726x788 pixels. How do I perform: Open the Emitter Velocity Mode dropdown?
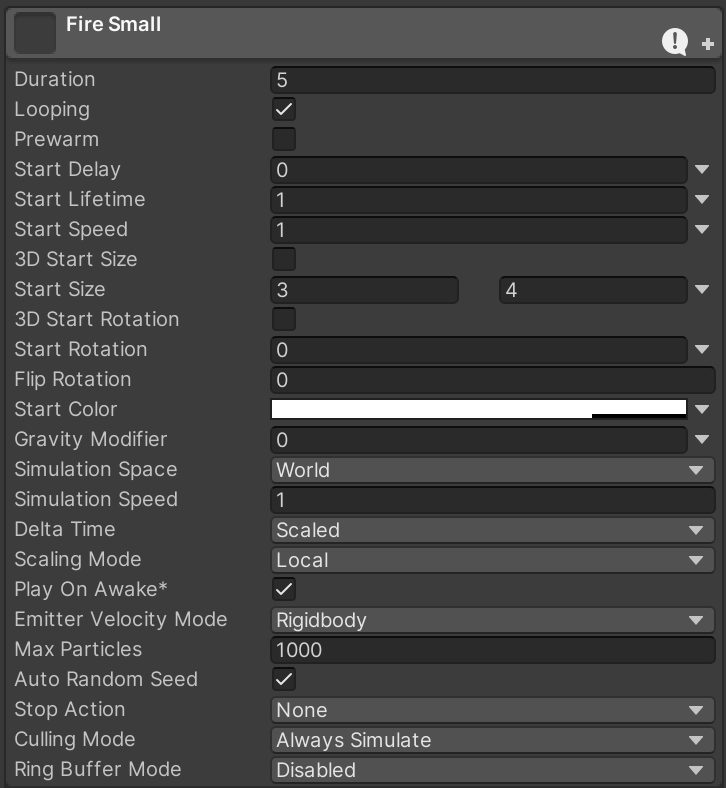coord(492,620)
